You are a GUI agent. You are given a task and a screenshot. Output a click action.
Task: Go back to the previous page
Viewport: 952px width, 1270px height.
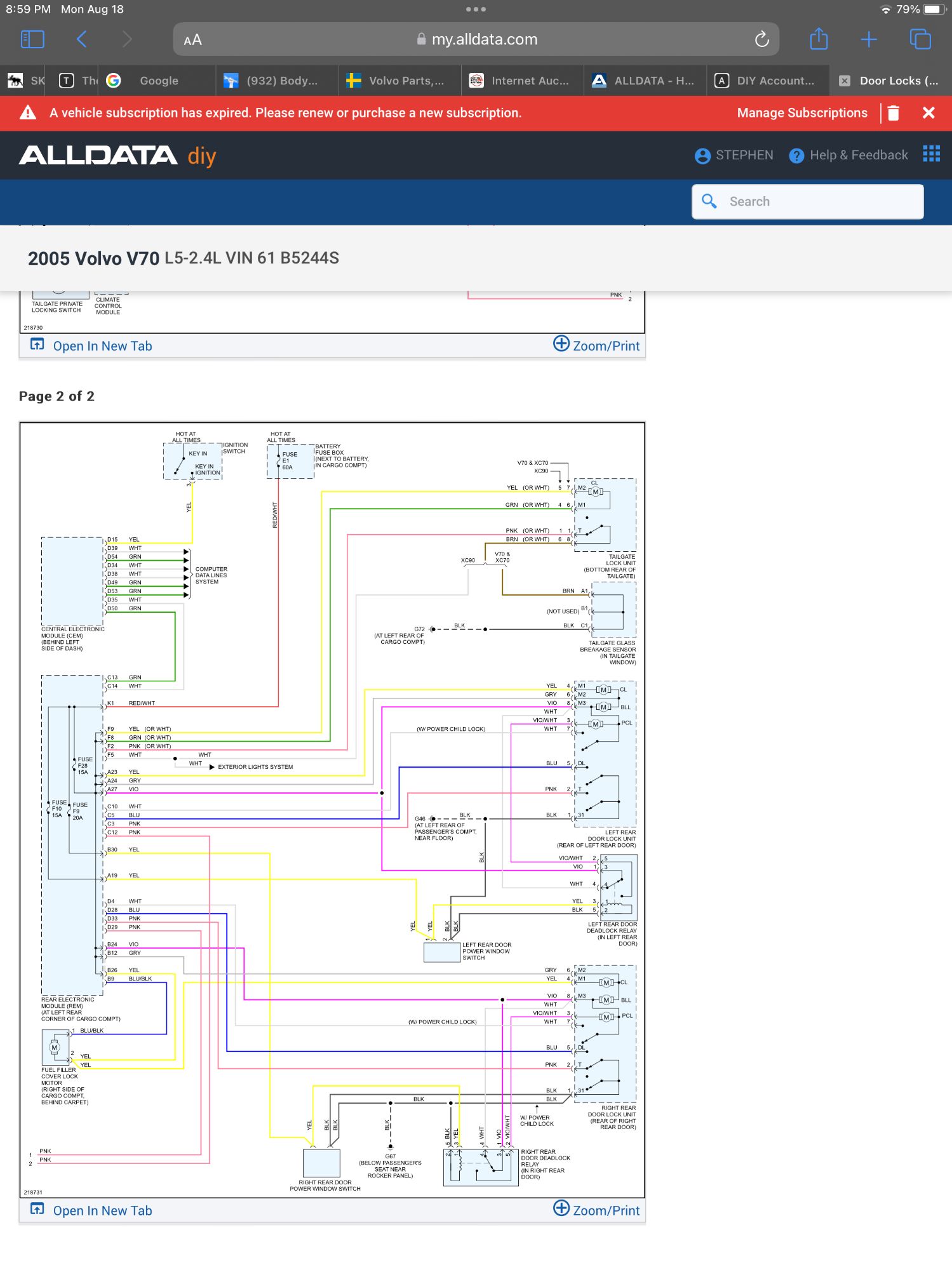[82, 39]
